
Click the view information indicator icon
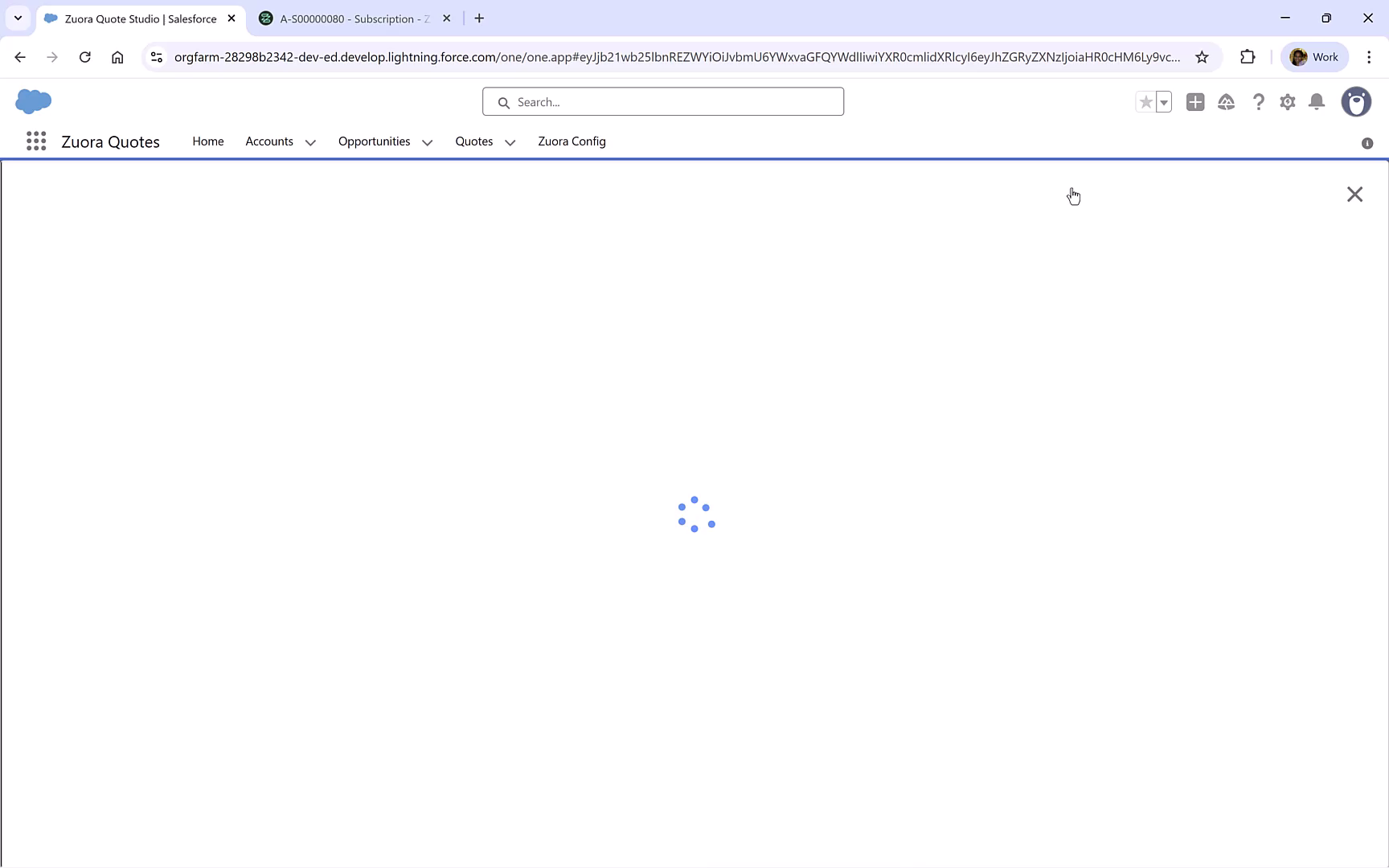1366,143
